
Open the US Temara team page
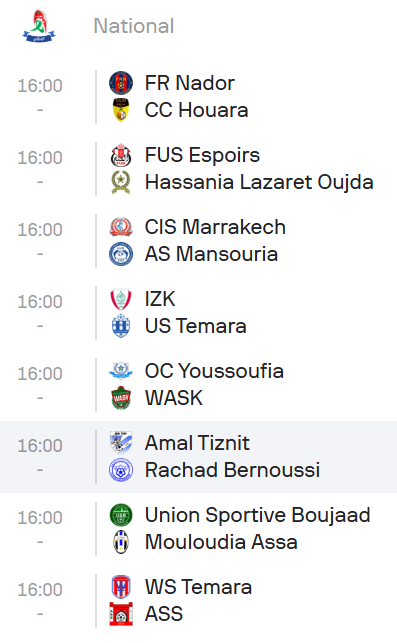click(x=196, y=326)
